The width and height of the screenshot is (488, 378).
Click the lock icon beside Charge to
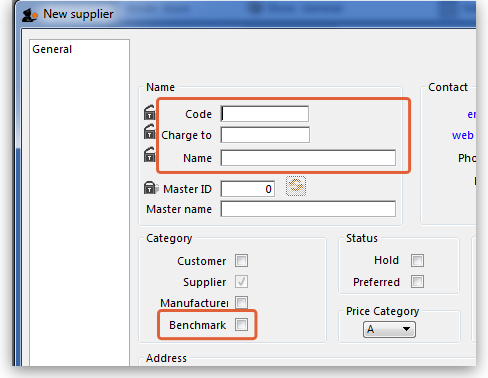tap(150, 132)
